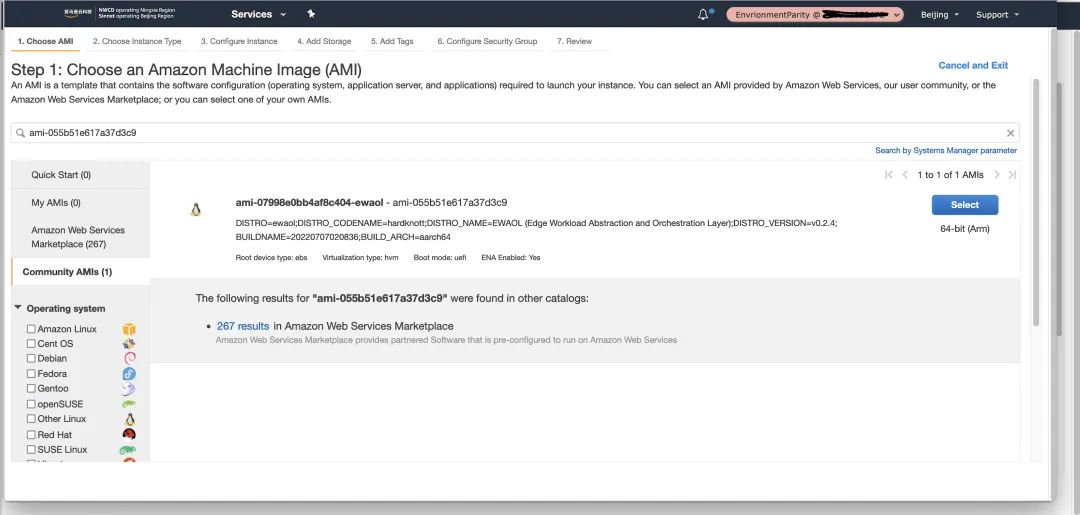Check the Fedora filter
This screenshot has height=515, width=1080.
click(x=31, y=374)
